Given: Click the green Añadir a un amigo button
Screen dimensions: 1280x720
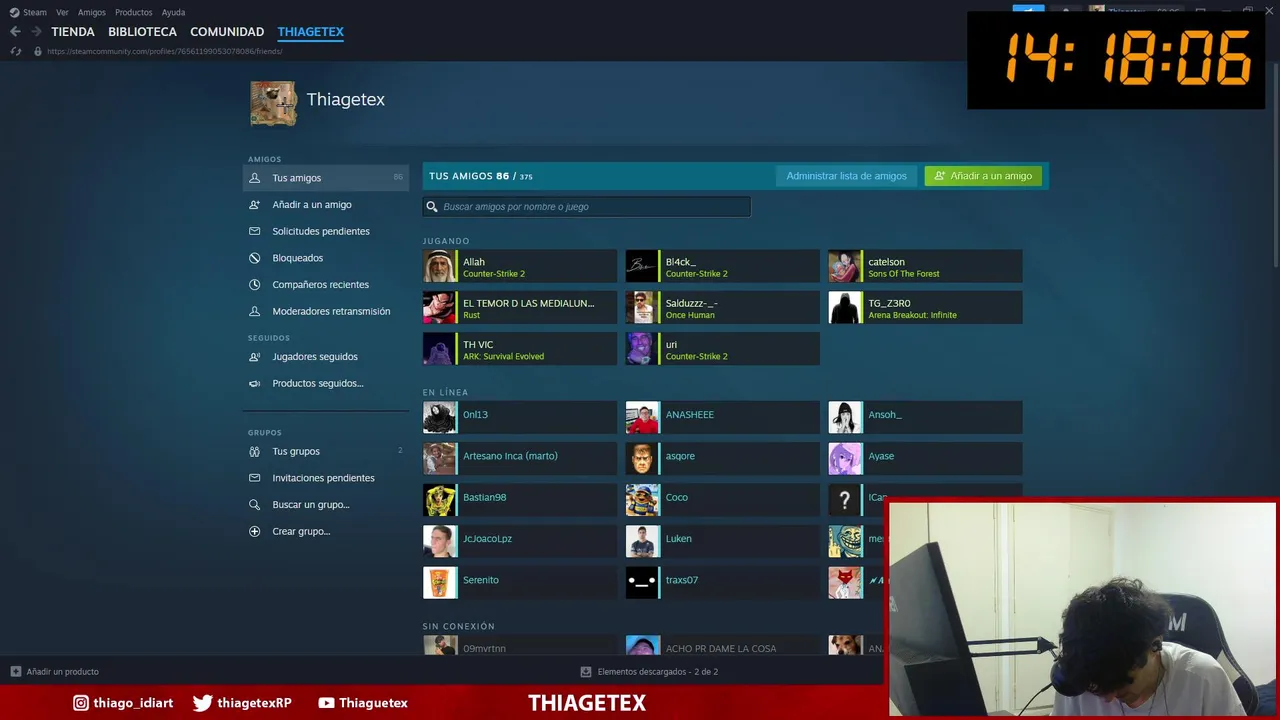Looking at the screenshot, I should 983,176.
